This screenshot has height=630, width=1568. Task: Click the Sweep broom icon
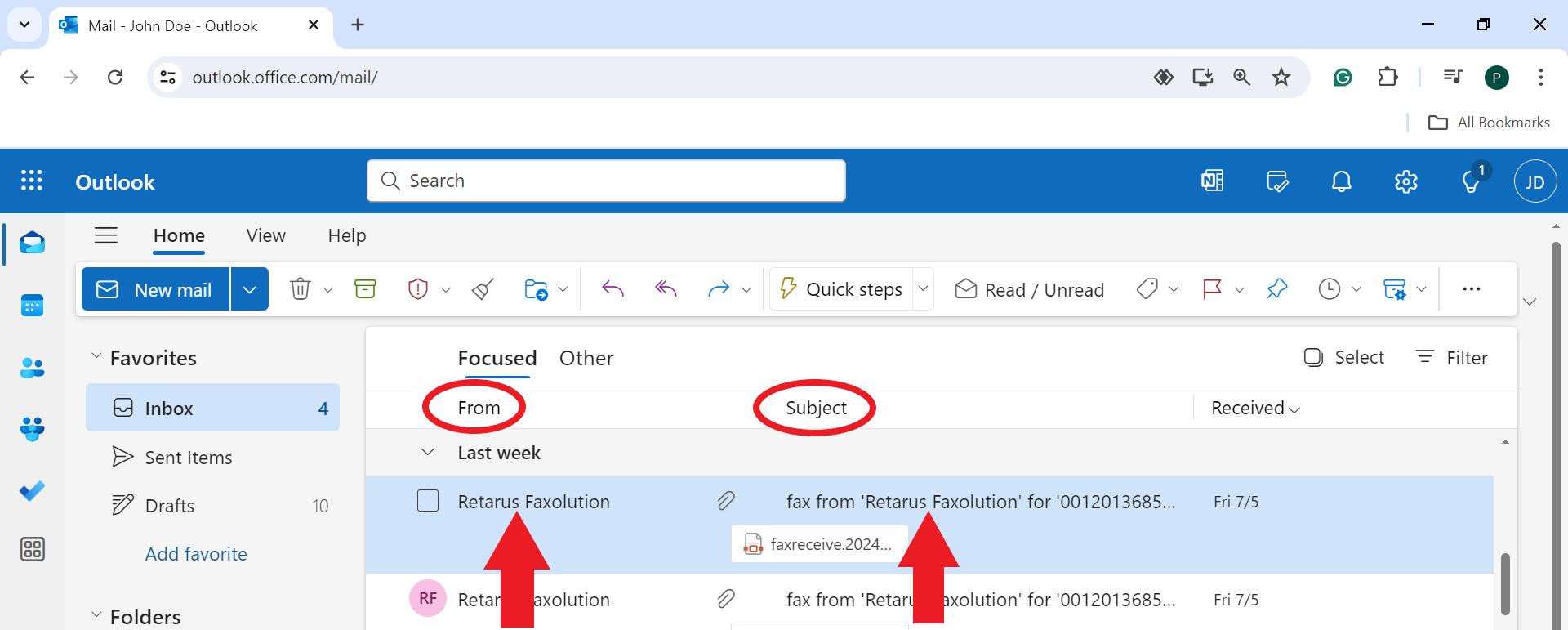click(x=483, y=289)
